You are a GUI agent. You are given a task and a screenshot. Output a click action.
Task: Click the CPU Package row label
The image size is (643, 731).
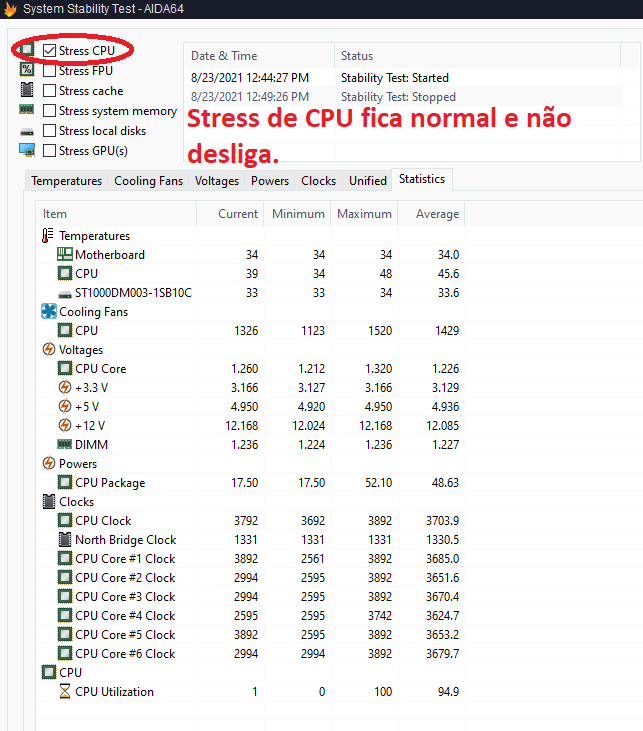pyautogui.click(x=110, y=483)
